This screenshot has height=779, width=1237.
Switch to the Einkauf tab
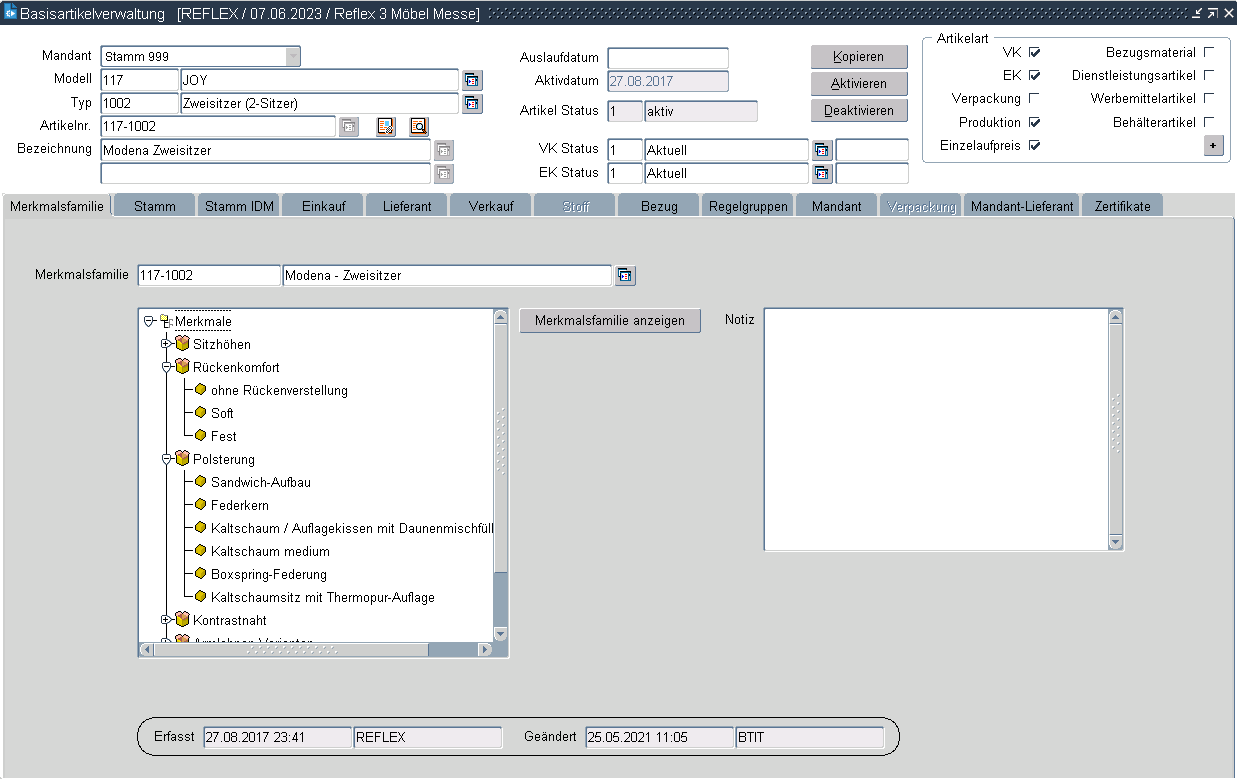324,206
